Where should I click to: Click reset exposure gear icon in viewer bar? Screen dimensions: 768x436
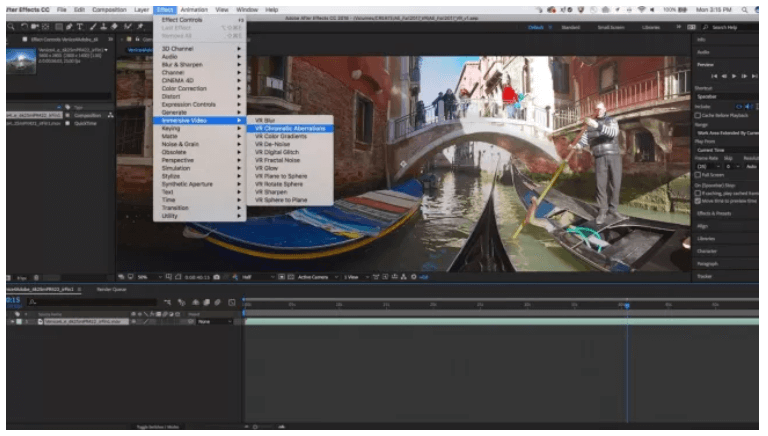[413, 277]
